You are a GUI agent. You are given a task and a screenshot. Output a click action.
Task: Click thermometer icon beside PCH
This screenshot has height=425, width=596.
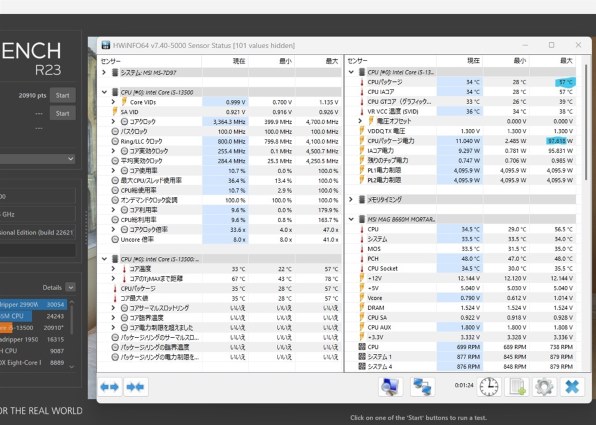(x=362, y=258)
